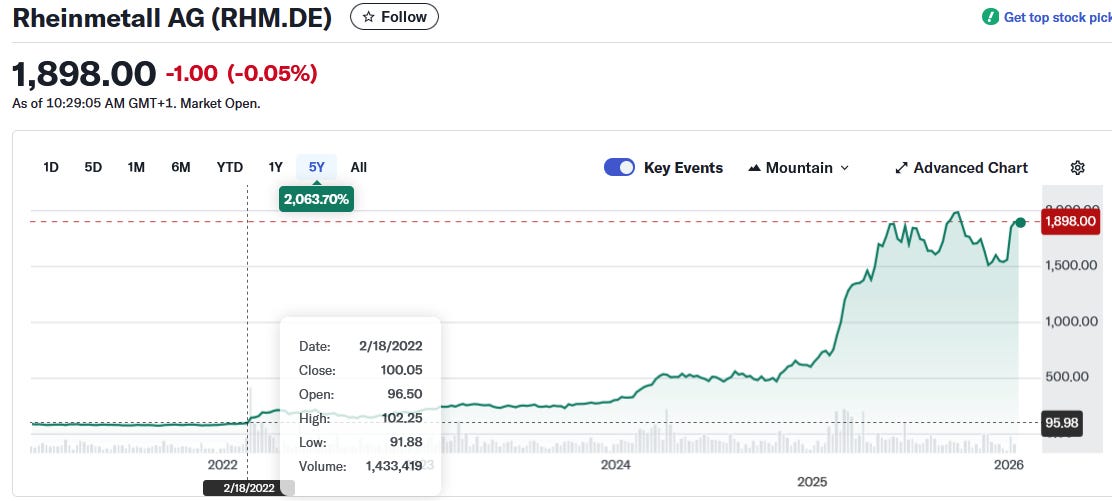Click the 2026 label on time axis
This screenshot has width=1112, height=501.
pos(1008,465)
